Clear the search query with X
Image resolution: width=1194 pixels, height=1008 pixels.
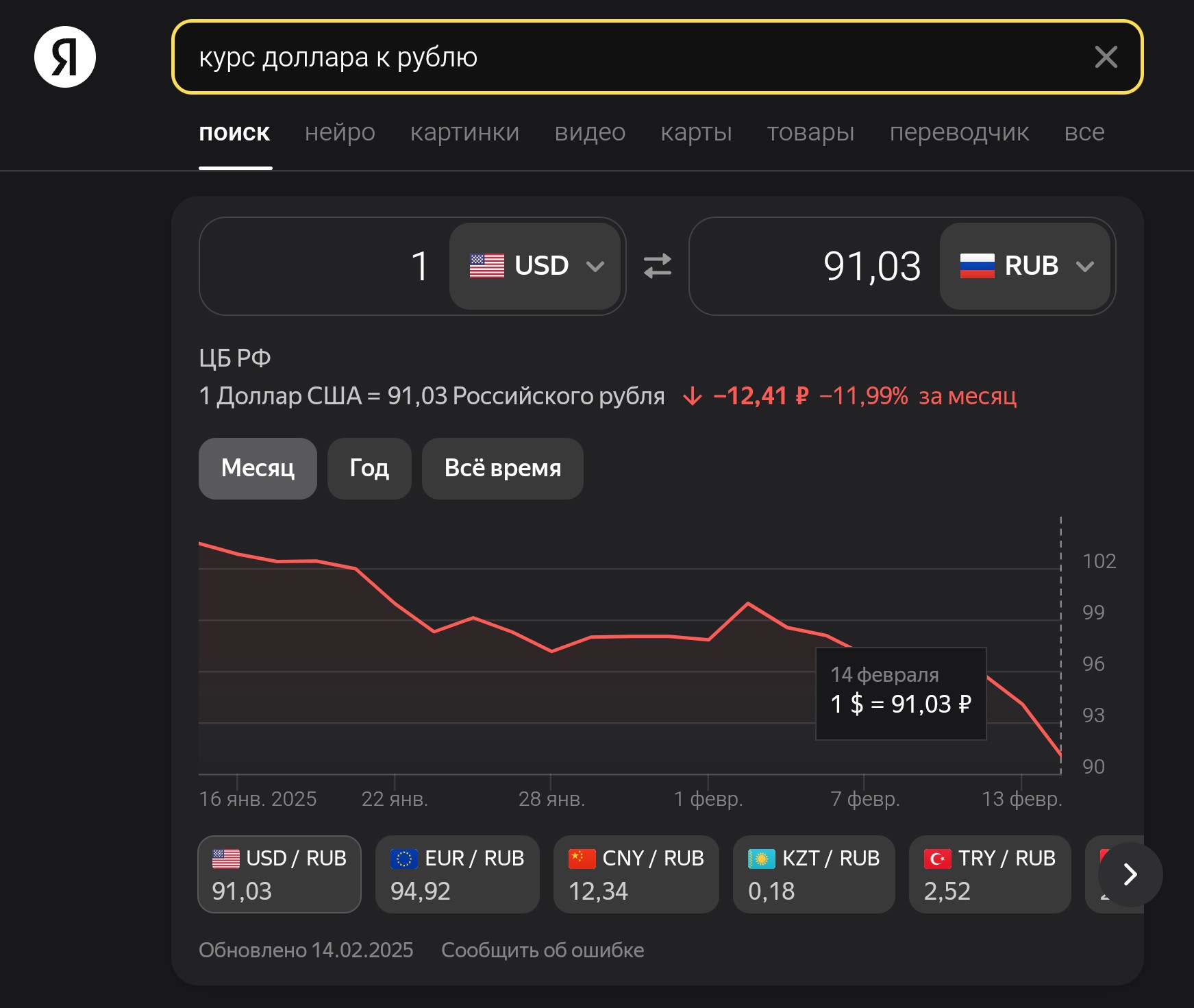coord(1106,57)
